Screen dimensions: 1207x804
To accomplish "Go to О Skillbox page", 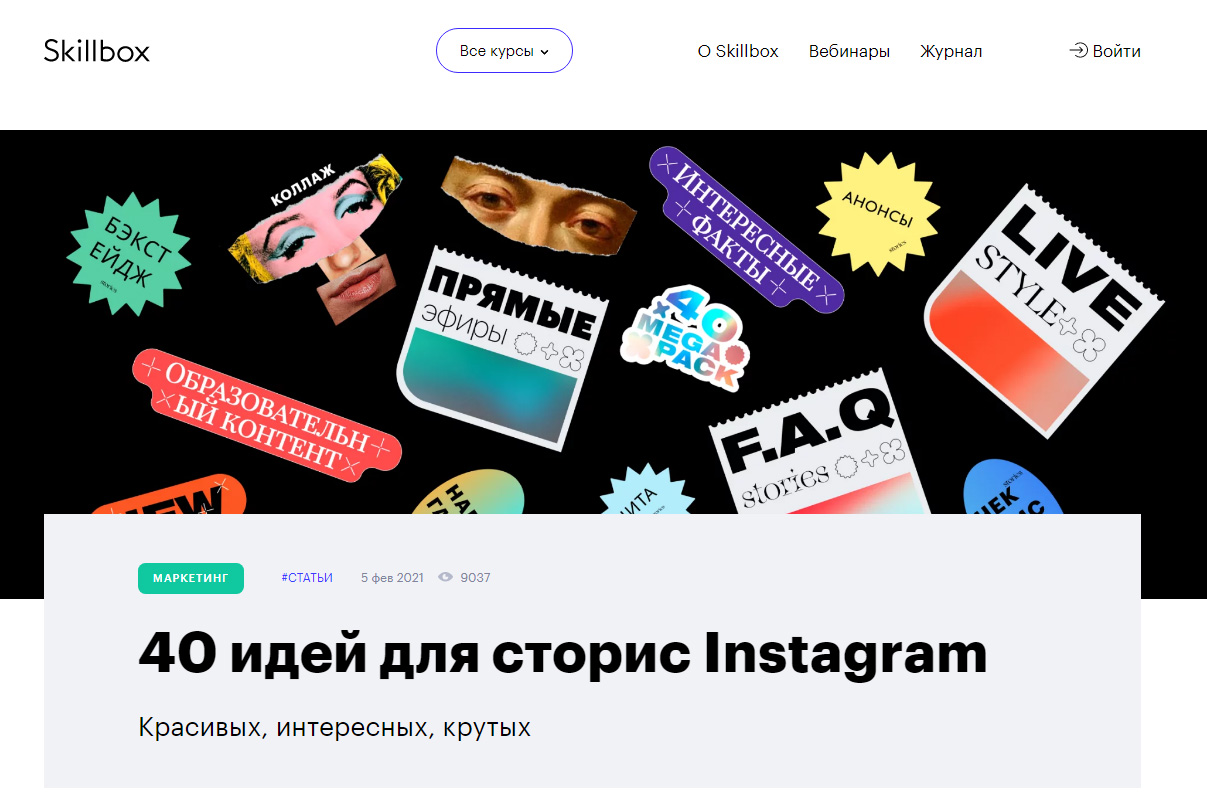I will (738, 51).
